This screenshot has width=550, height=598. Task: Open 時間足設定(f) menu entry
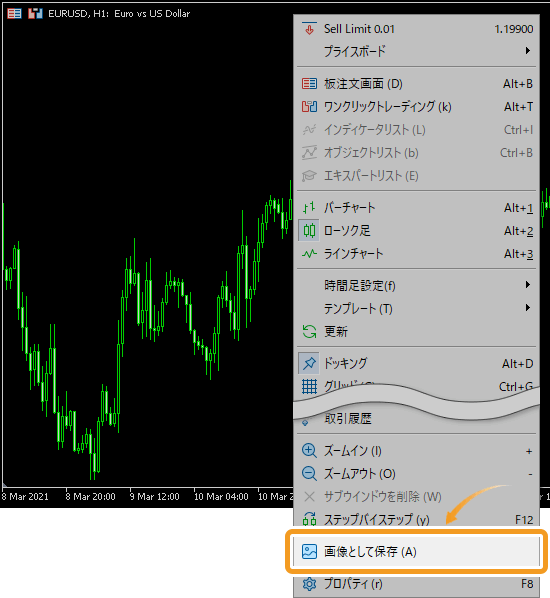coord(416,285)
